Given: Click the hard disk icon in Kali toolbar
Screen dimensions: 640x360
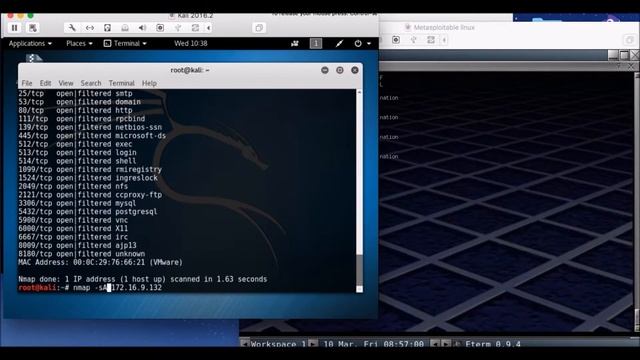Looking at the screenshot, I should 107,28.
